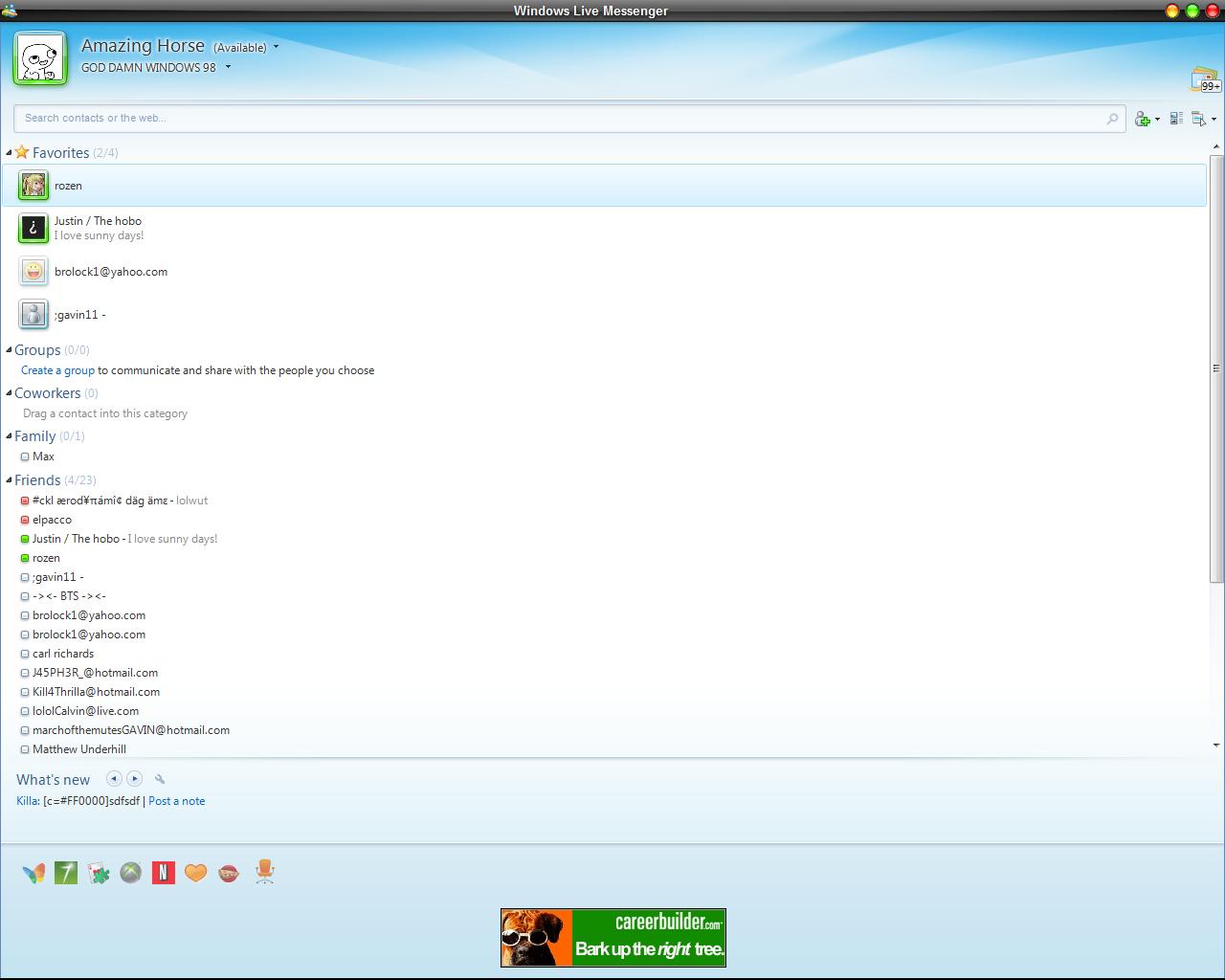The height and width of the screenshot is (980, 1225).
Task: Click the Favorites star icon
Action: click(x=22, y=152)
